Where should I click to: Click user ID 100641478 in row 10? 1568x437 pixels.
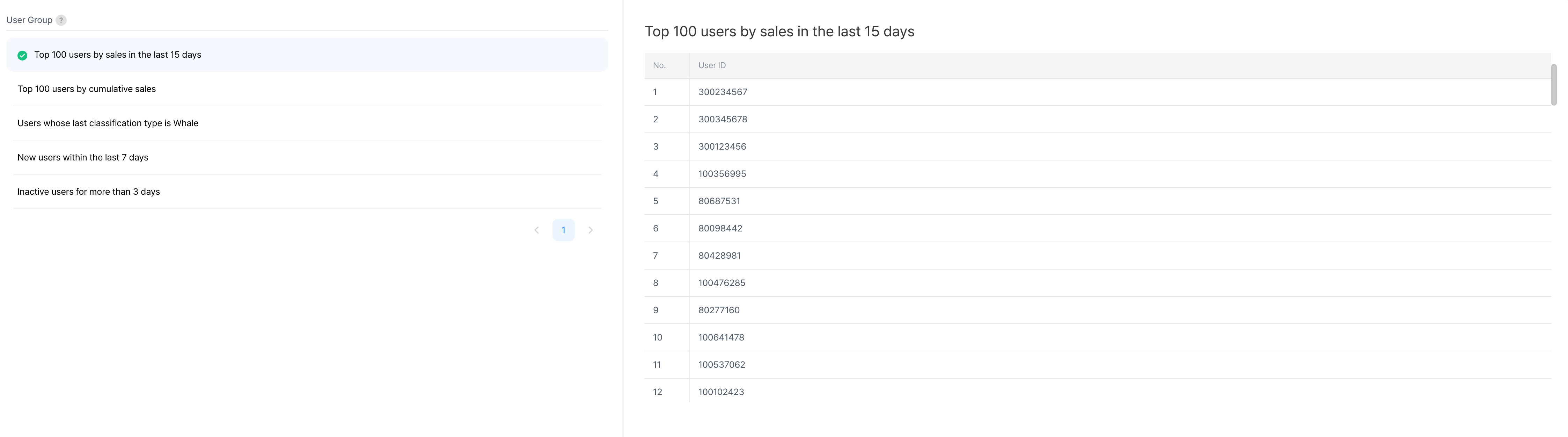(x=721, y=338)
